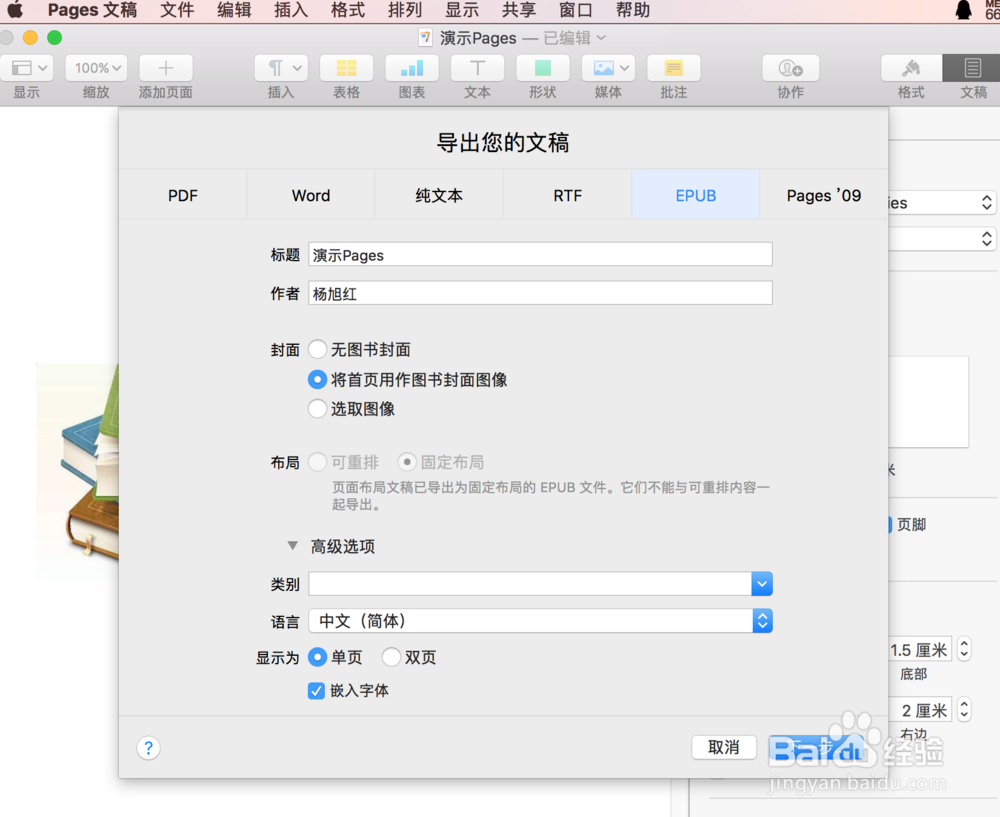Increase bottom margin with the 2 厘米 stepper
This screenshot has height=817, width=1000.
(963, 704)
